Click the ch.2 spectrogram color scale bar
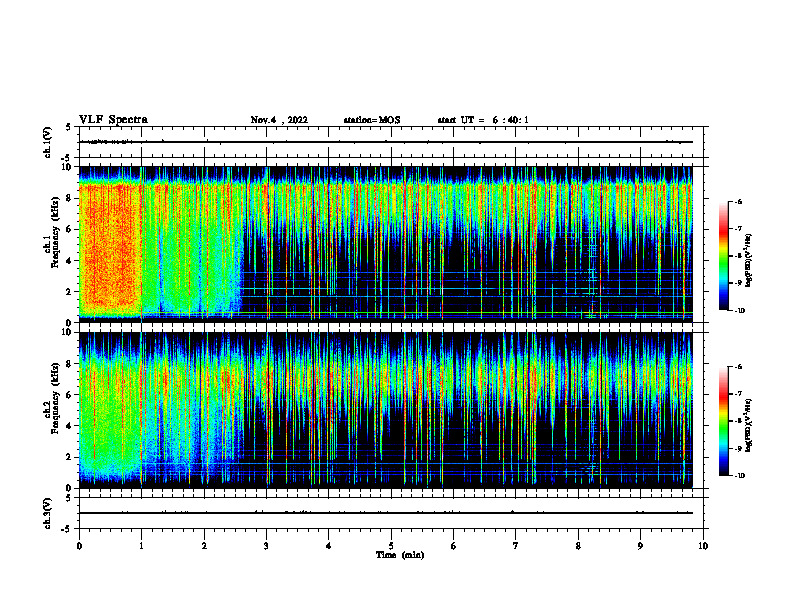The image size is (792, 612). pos(723,421)
